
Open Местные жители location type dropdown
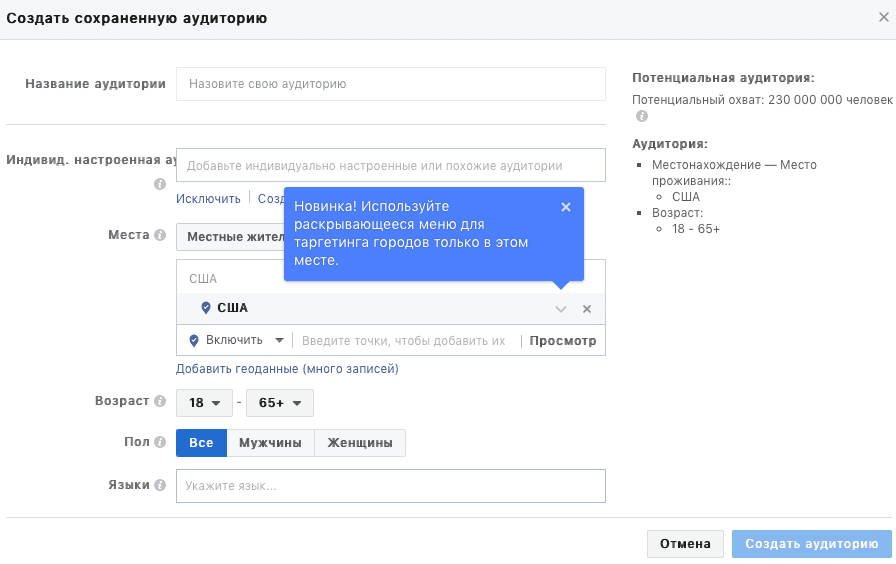click(x=230, y=237)
